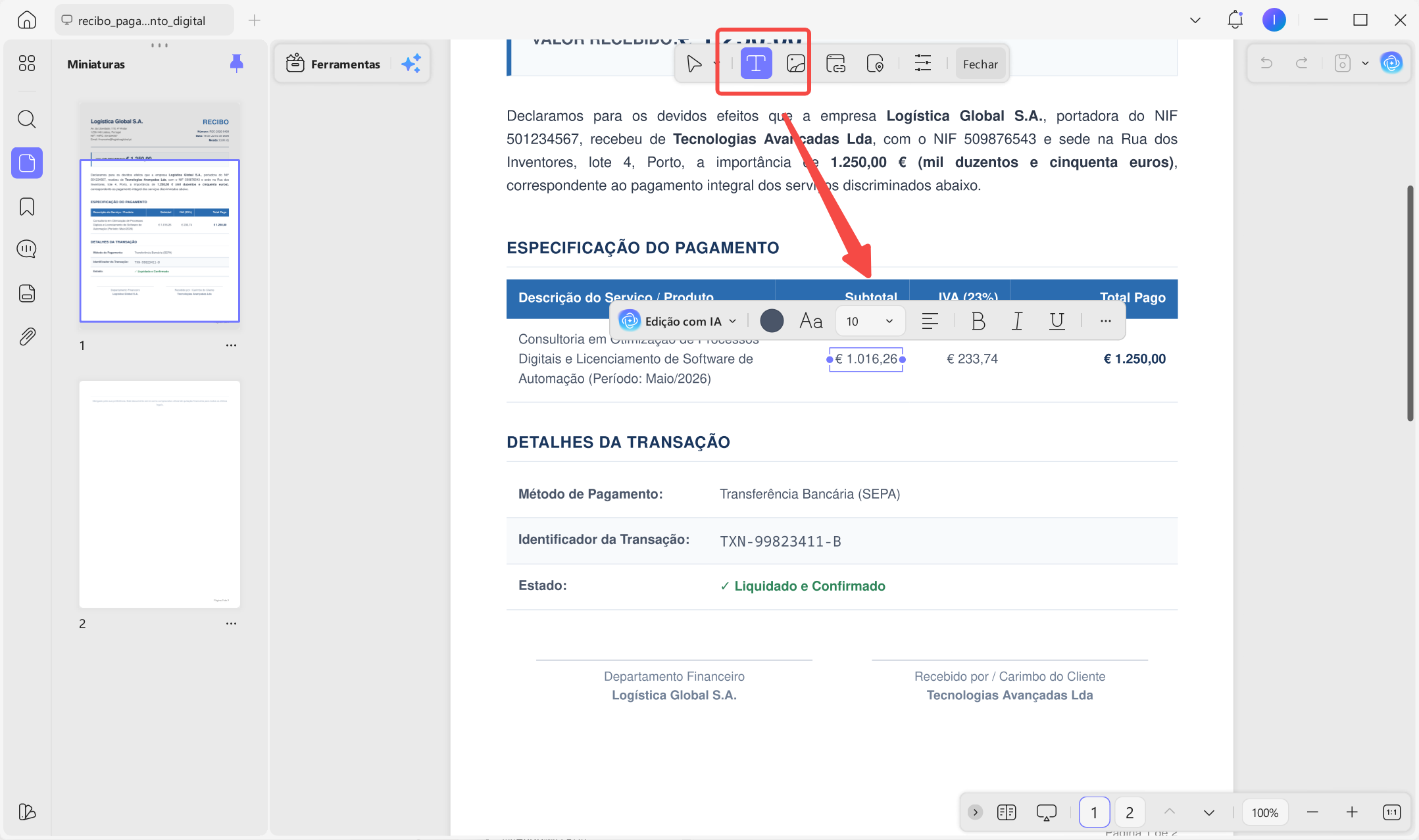The image size is (1419, 840).
Task: Pin the Miniaturas panel
Action: pos(237,63)
